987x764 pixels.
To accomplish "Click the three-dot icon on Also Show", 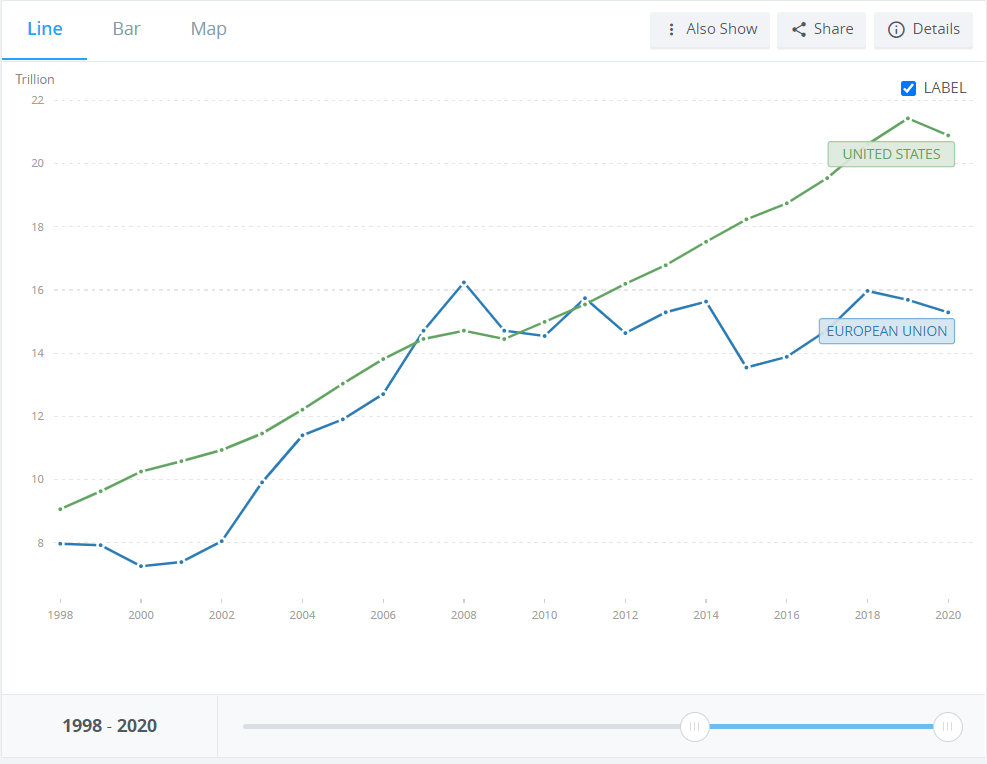I will (x=671, y=30).
